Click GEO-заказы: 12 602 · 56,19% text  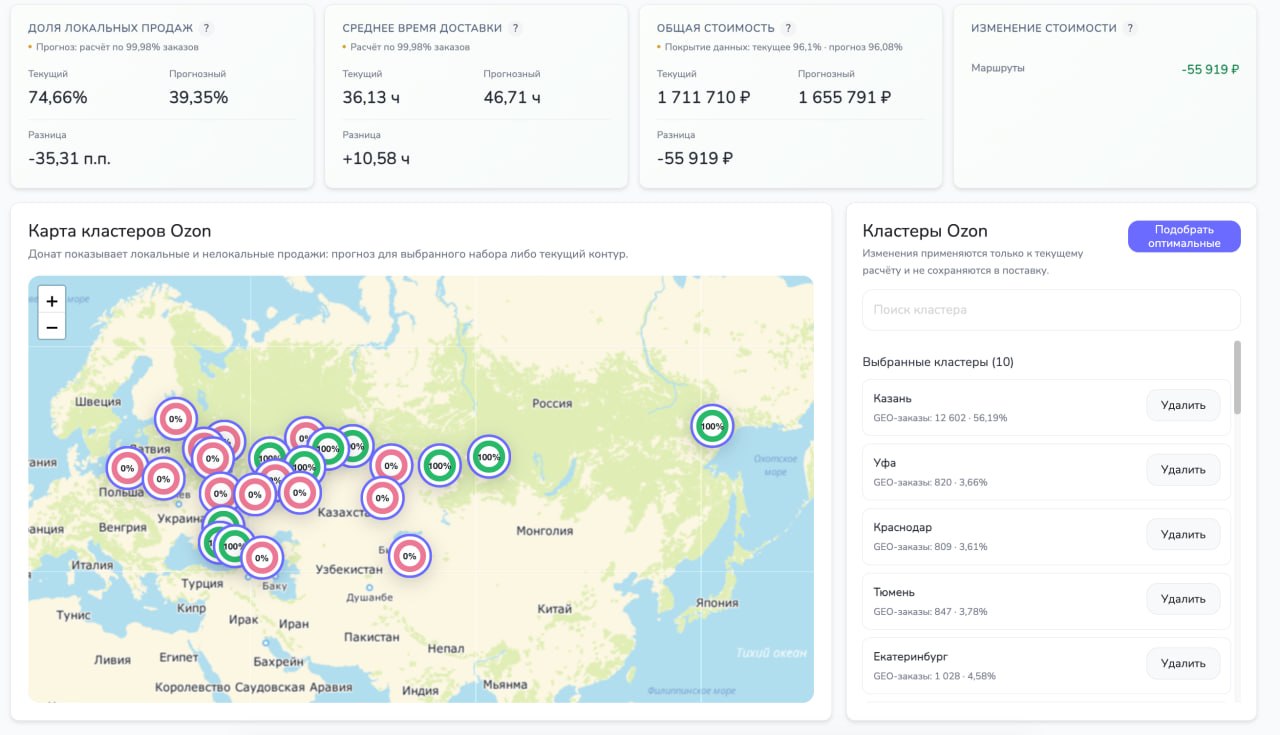pos(940,418)
